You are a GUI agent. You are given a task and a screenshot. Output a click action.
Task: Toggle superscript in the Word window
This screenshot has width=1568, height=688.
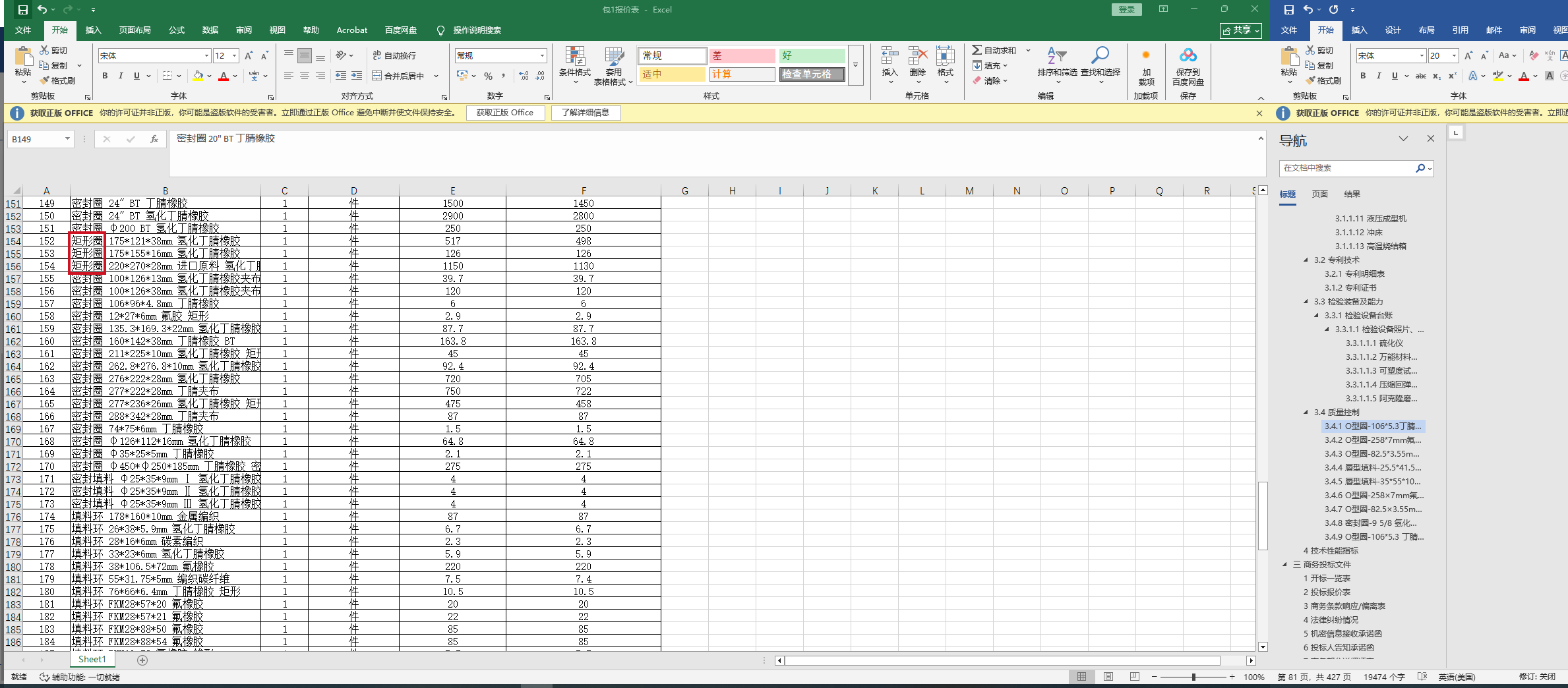(x=1453, y=76)
